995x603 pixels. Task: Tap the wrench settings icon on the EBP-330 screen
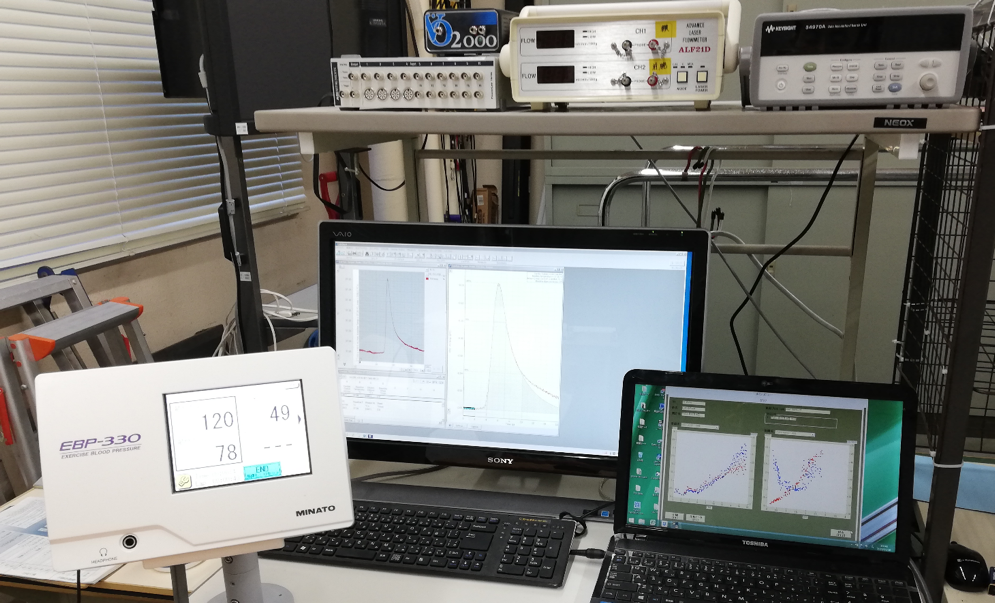(x=184, y=482)
